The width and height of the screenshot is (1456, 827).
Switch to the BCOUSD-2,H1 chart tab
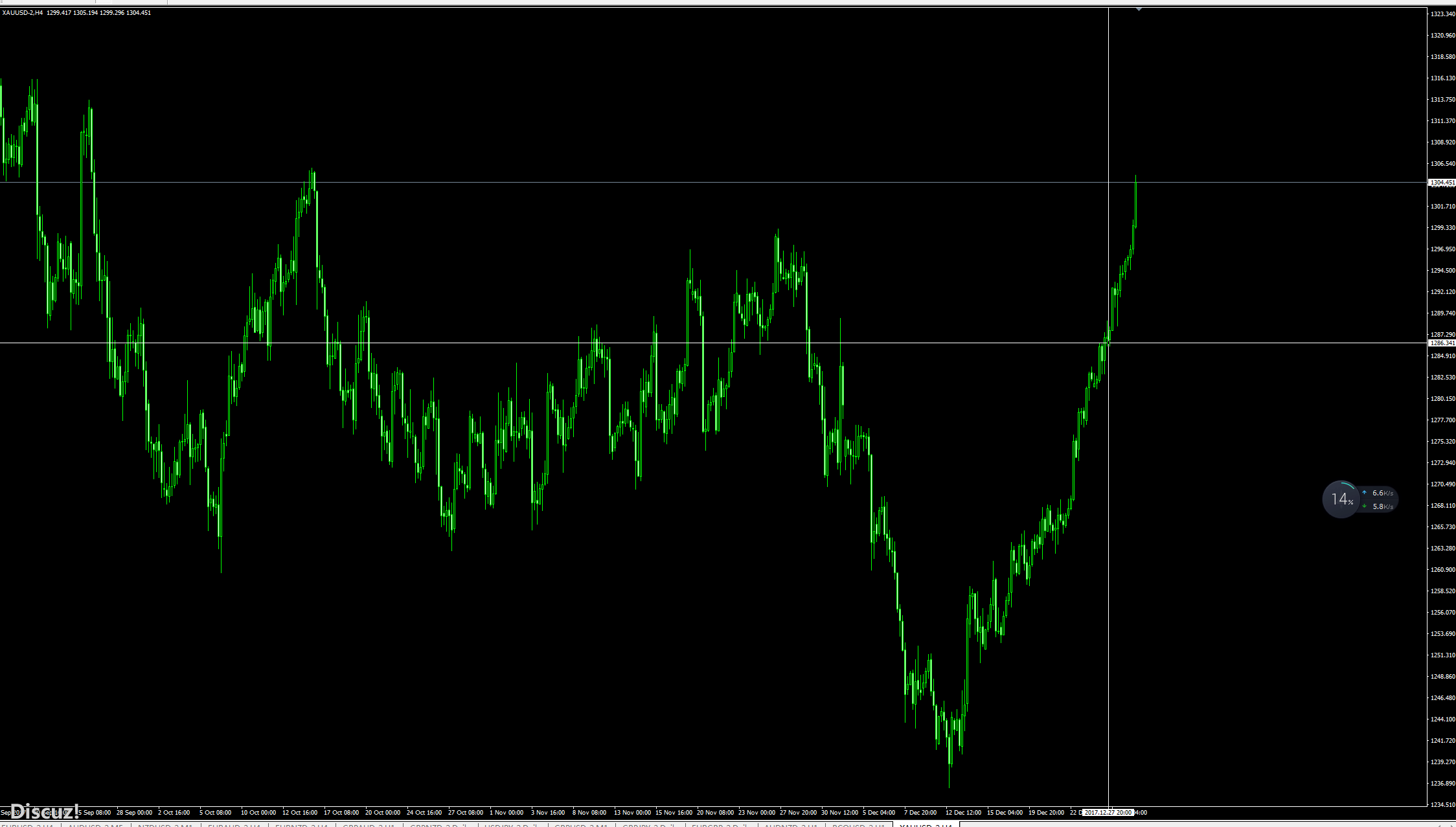coord(859,825)
